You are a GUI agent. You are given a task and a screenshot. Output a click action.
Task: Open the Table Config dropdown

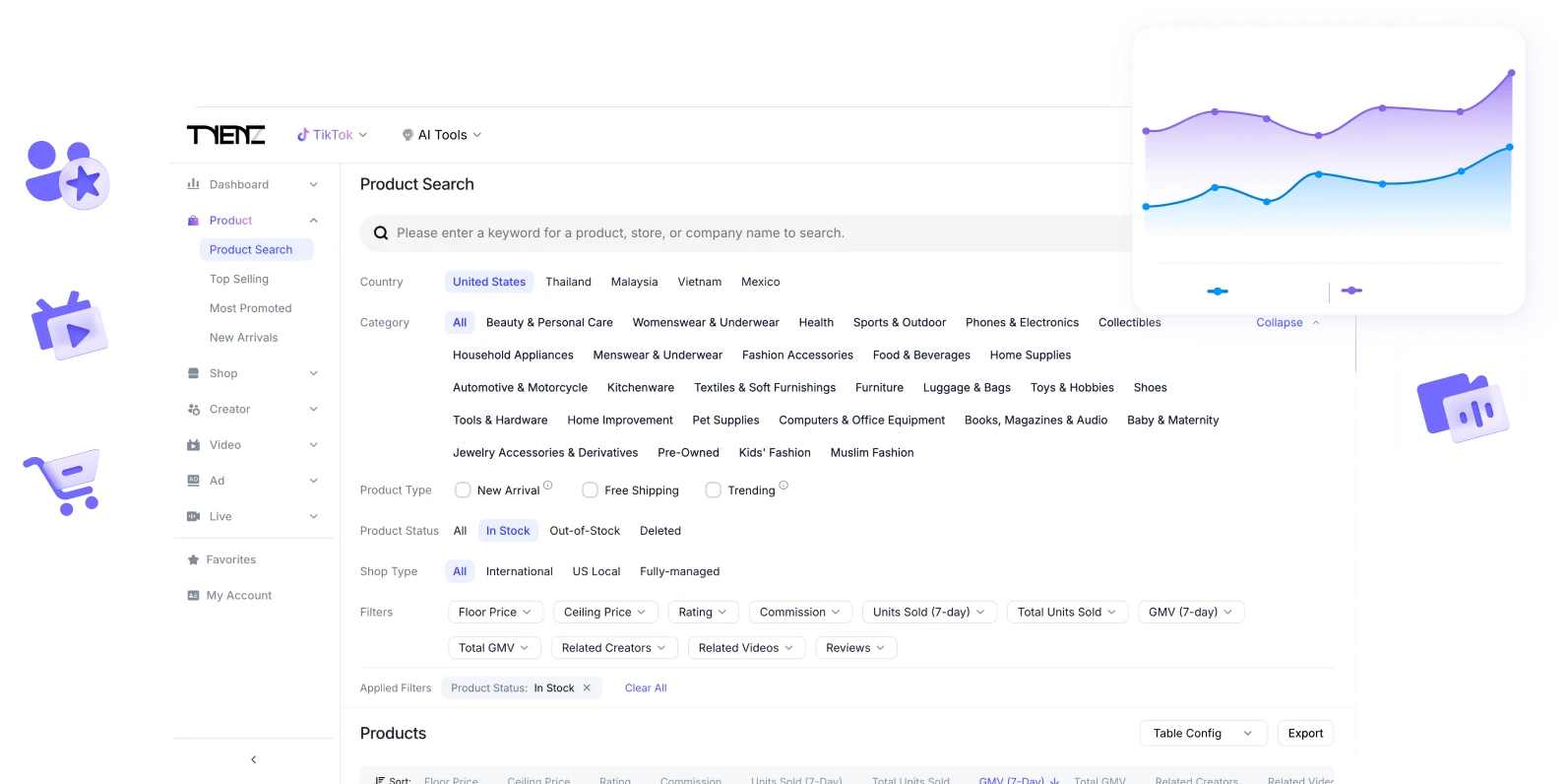click(x=1203, y=733)
